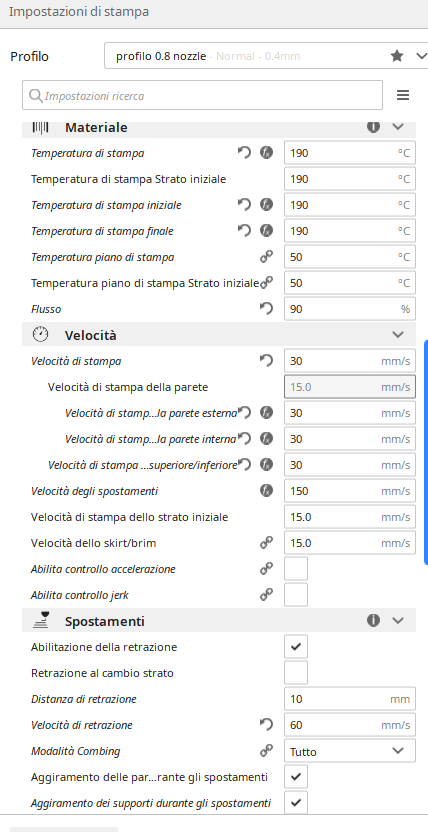Click the formula icon beside Temperatura di stampa finale
The height and width of the screenshot is (832, 428).
266,231
